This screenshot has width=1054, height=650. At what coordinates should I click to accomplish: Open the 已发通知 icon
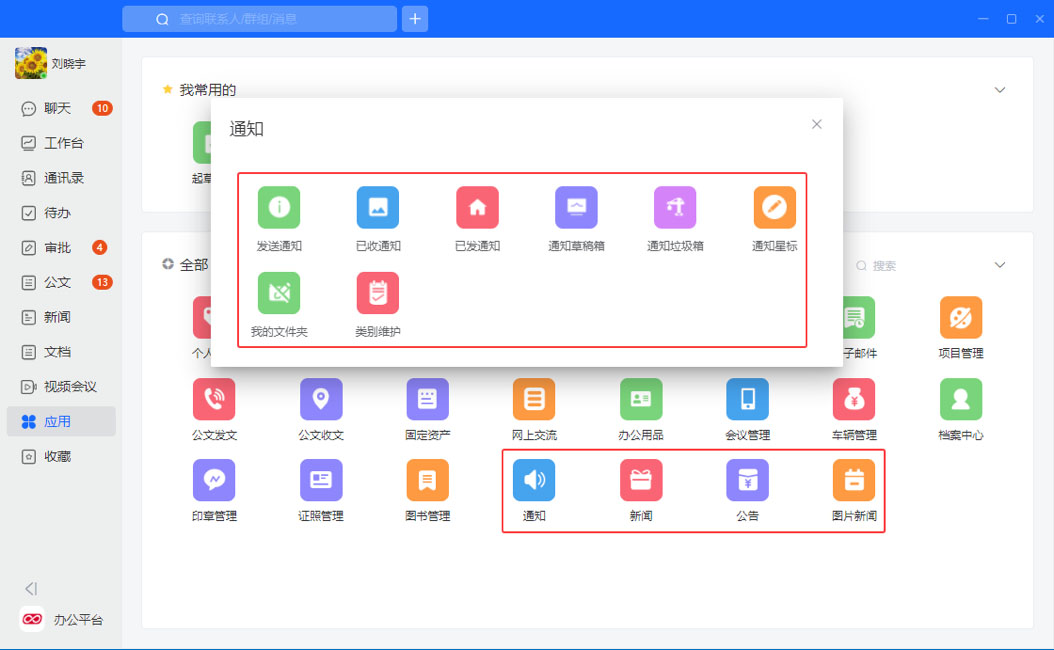(x=477, y=208)
